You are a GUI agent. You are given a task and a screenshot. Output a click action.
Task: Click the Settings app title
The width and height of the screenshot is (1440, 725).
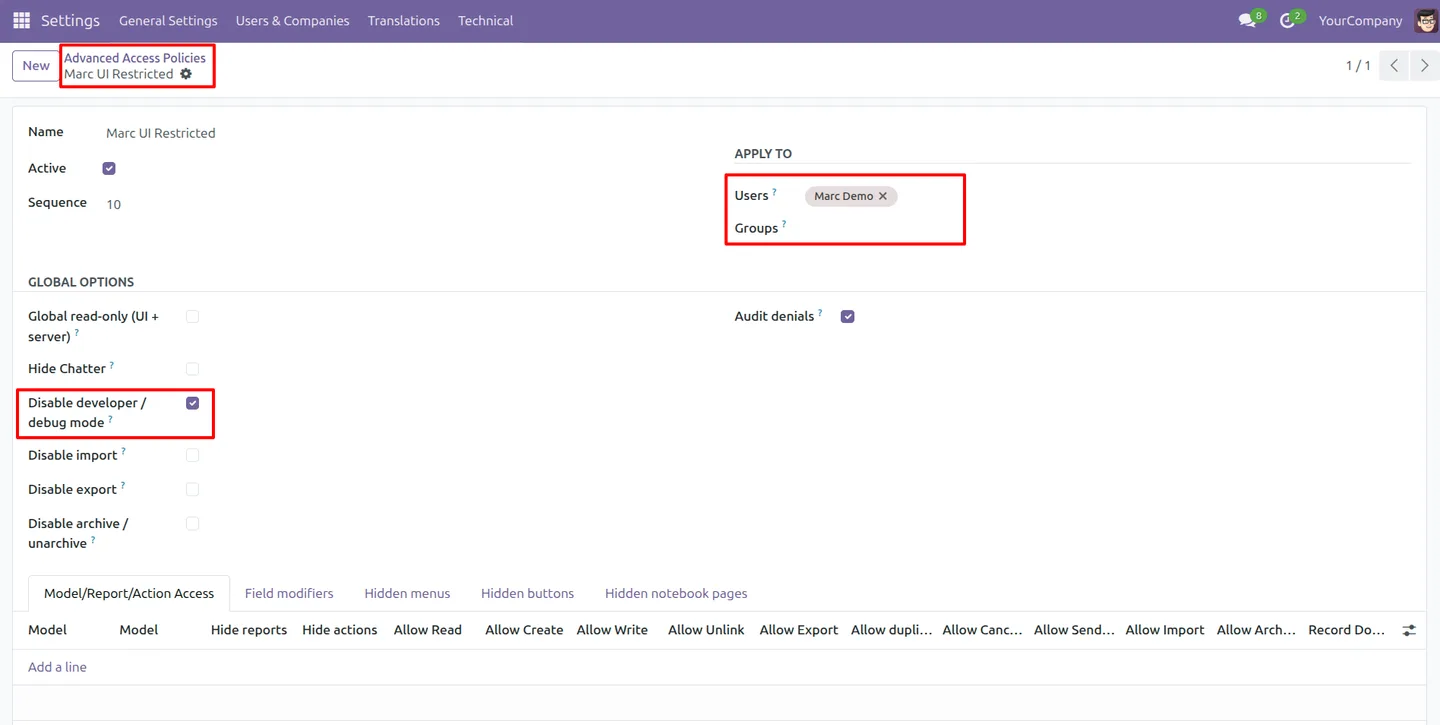[x=70, y=20]
